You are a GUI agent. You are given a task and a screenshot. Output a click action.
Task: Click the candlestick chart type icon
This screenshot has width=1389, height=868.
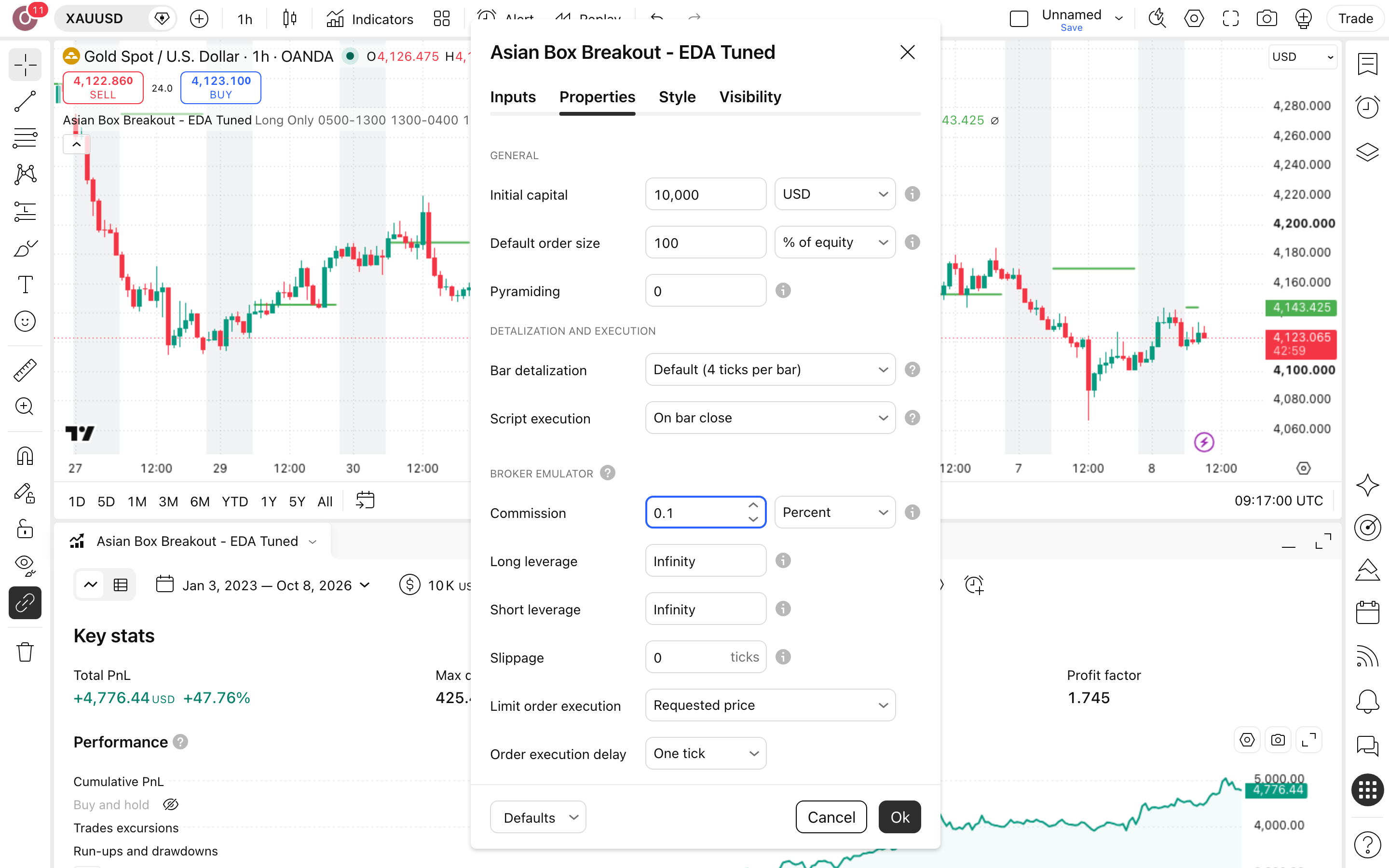(x=290, y=19)
